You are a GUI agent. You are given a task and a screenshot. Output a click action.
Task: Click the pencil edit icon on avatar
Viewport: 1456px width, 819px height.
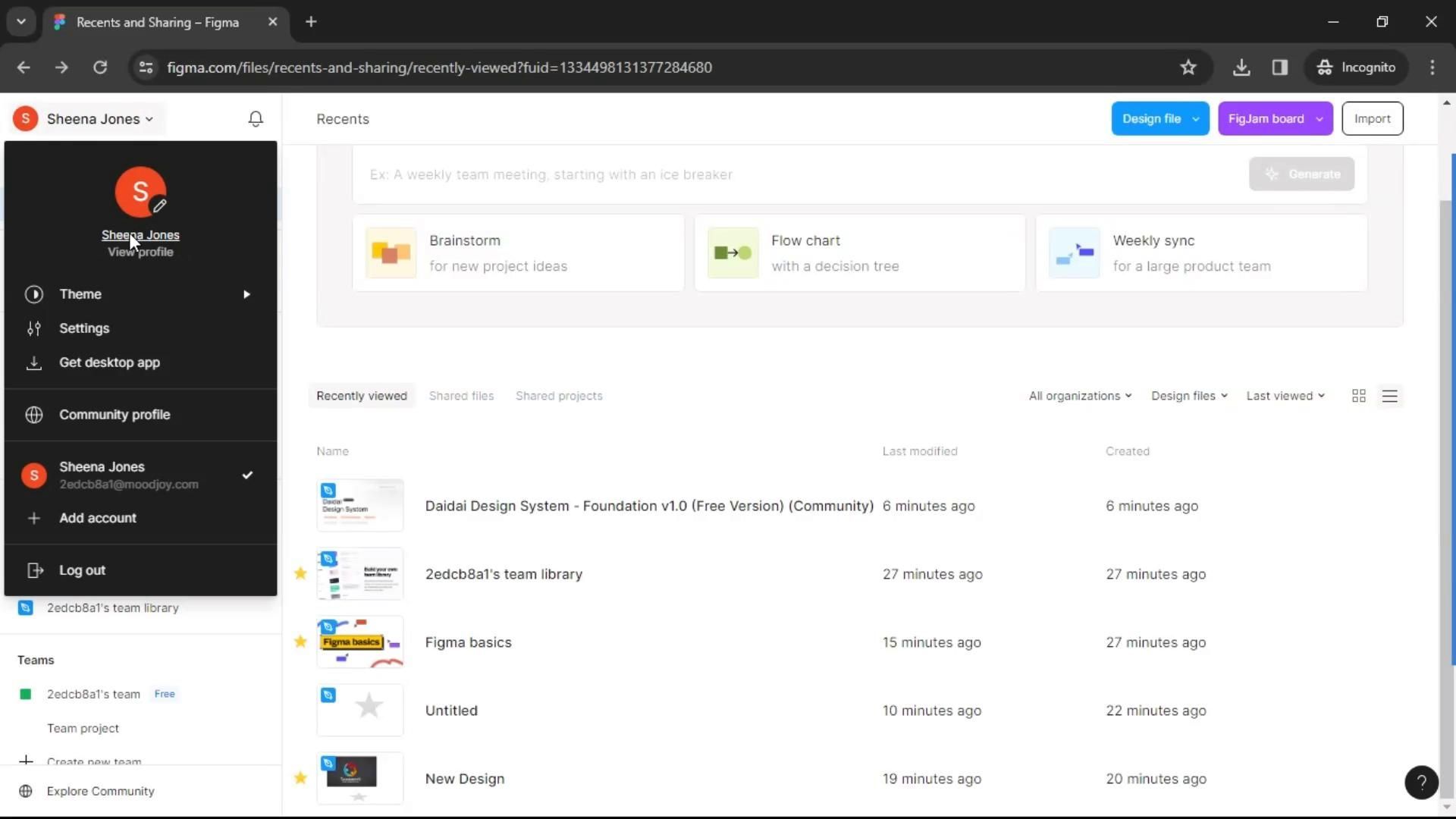[159, 206]
